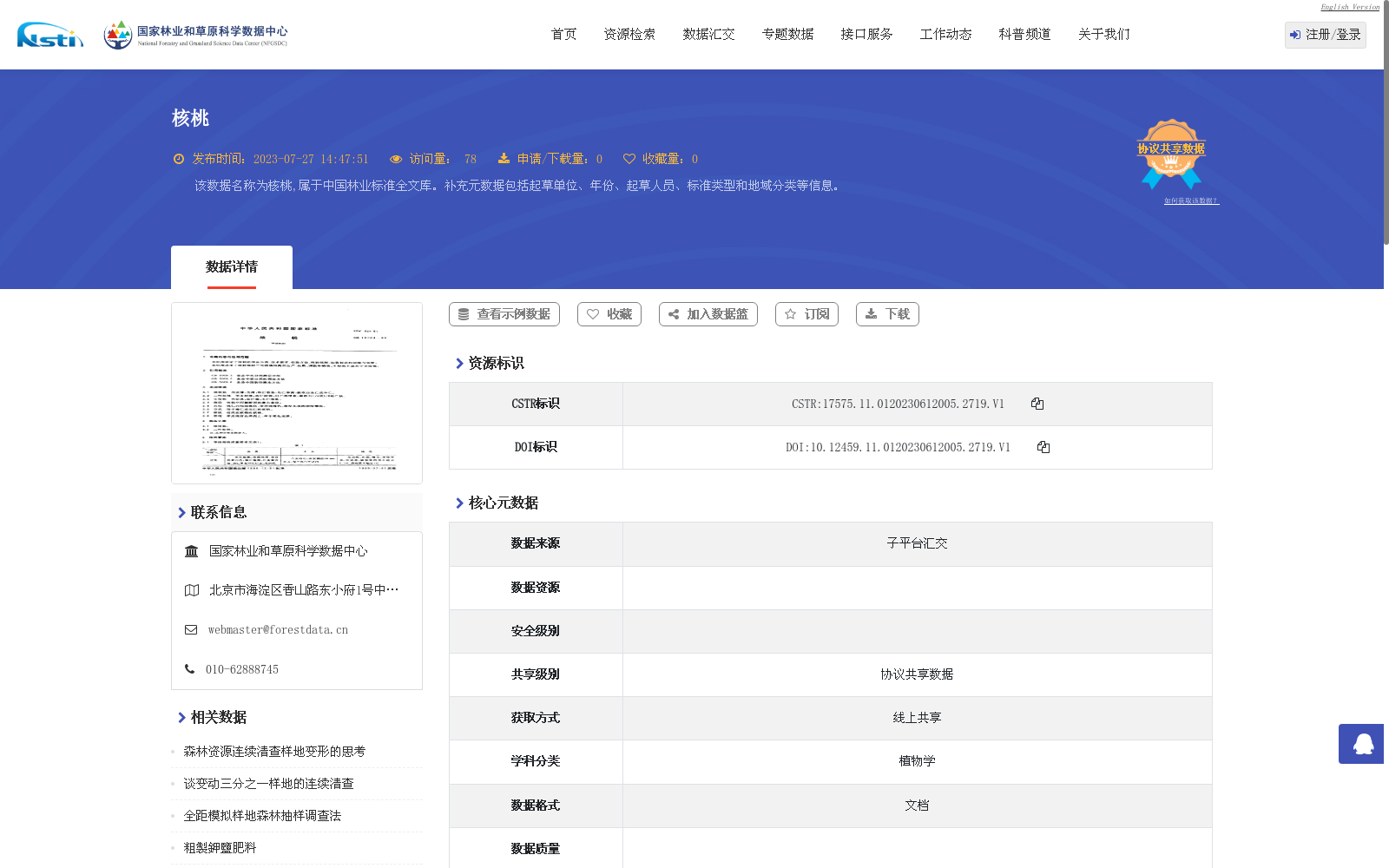
Task: Open the 首页 menu item
Action: [x=564, y=35]
